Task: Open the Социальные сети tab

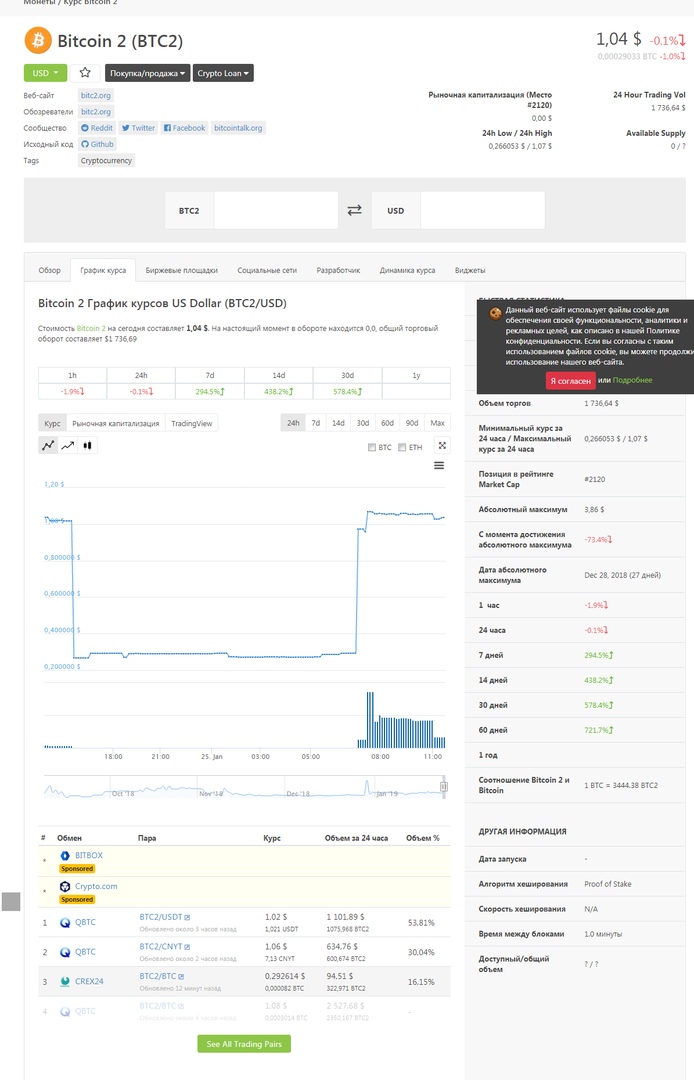Action: click(x=267, y=271)
